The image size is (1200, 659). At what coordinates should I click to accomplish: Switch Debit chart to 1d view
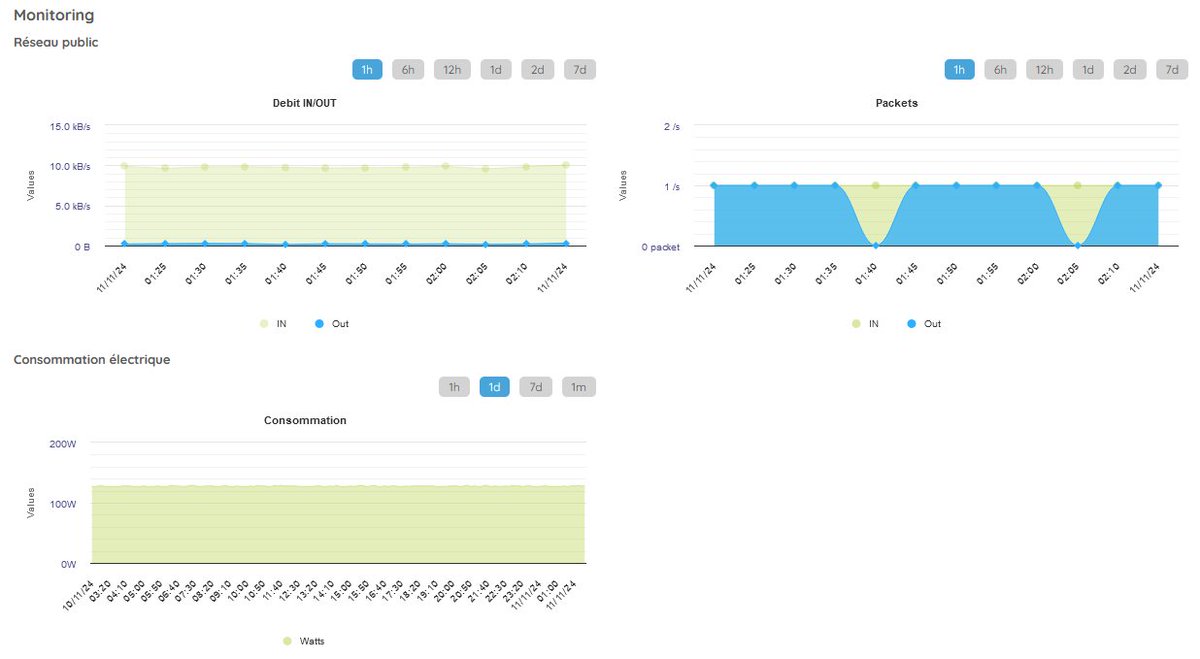495,69
